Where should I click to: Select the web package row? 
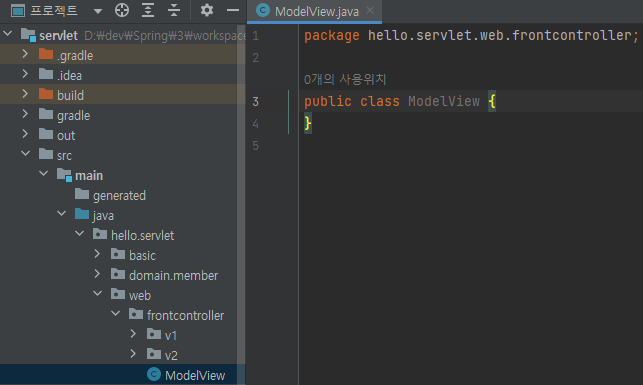coord(123,295)
